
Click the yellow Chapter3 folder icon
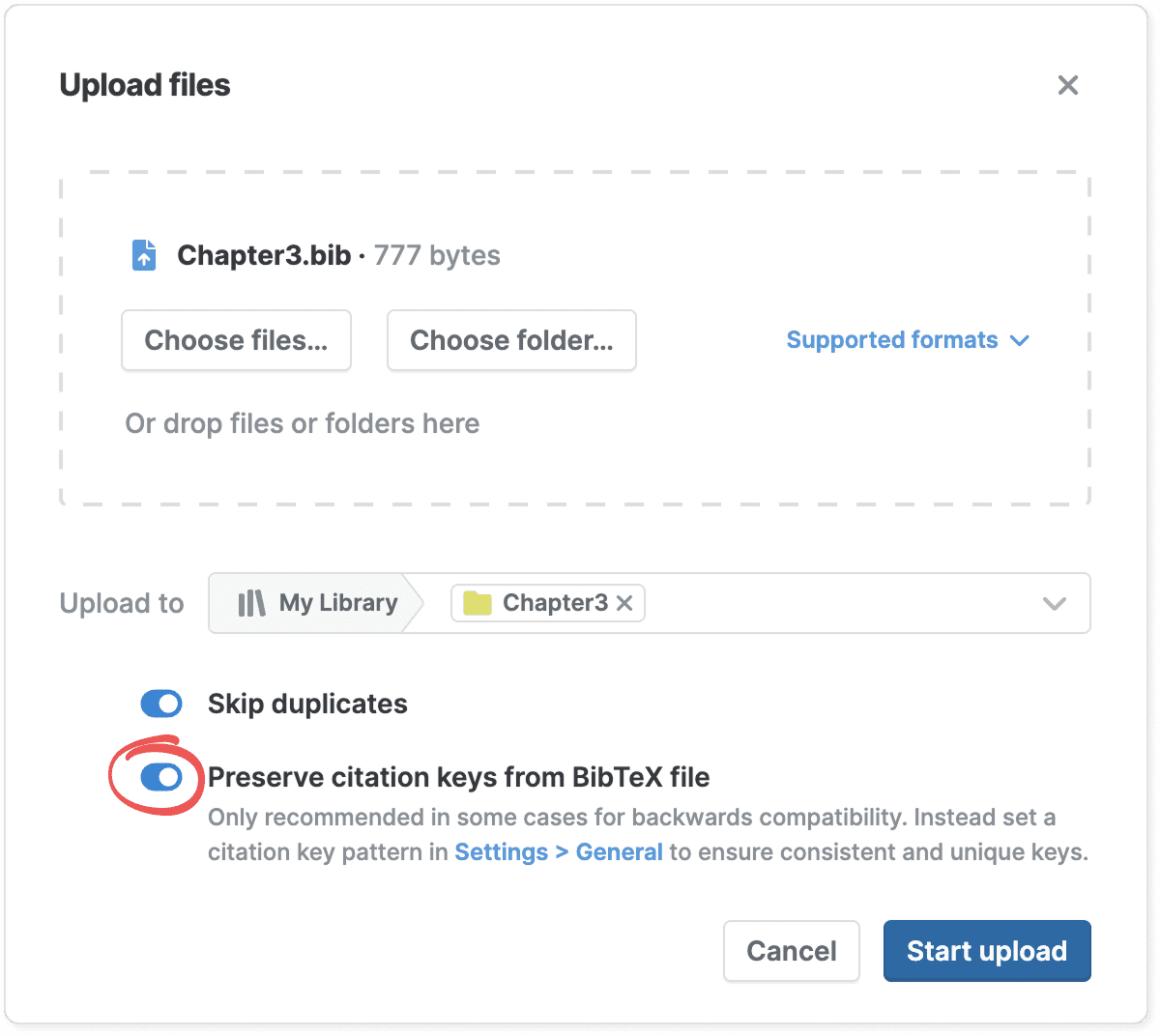click(478, 603)
